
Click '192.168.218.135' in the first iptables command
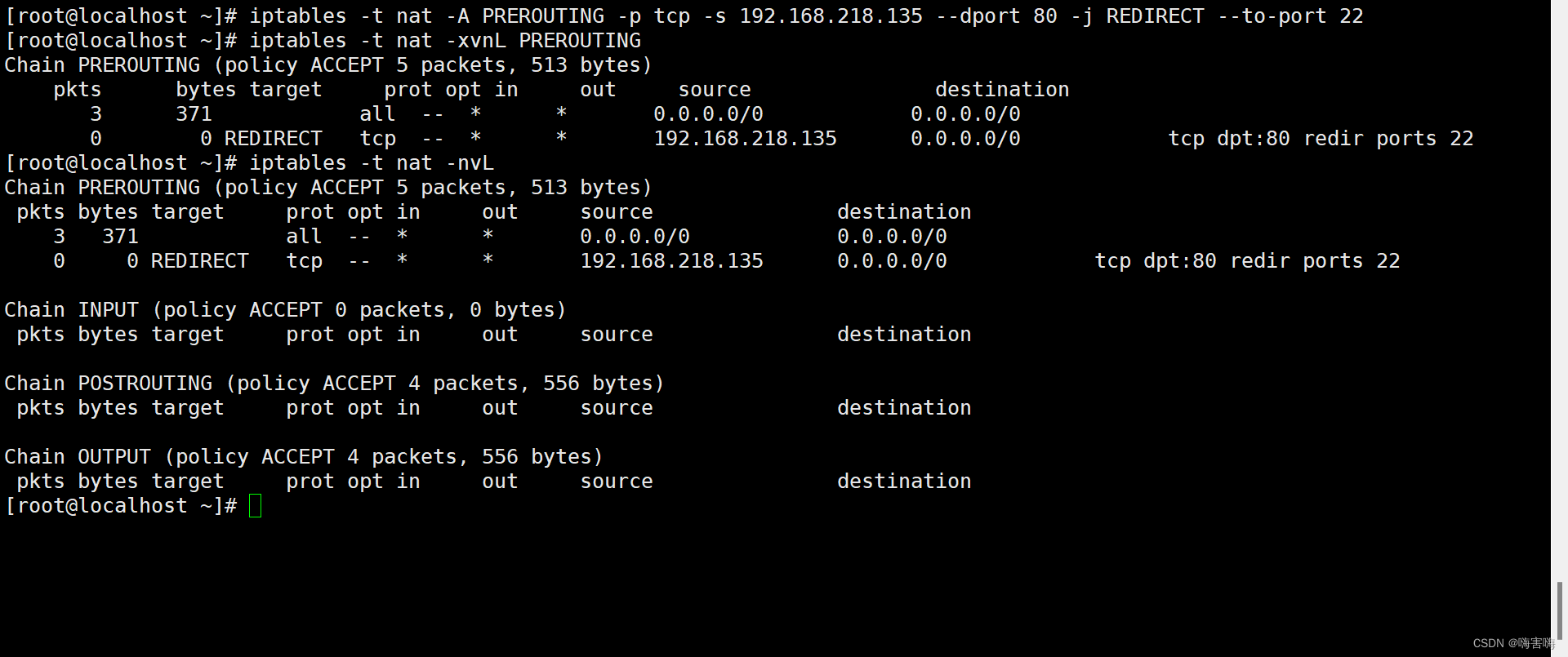830,16
